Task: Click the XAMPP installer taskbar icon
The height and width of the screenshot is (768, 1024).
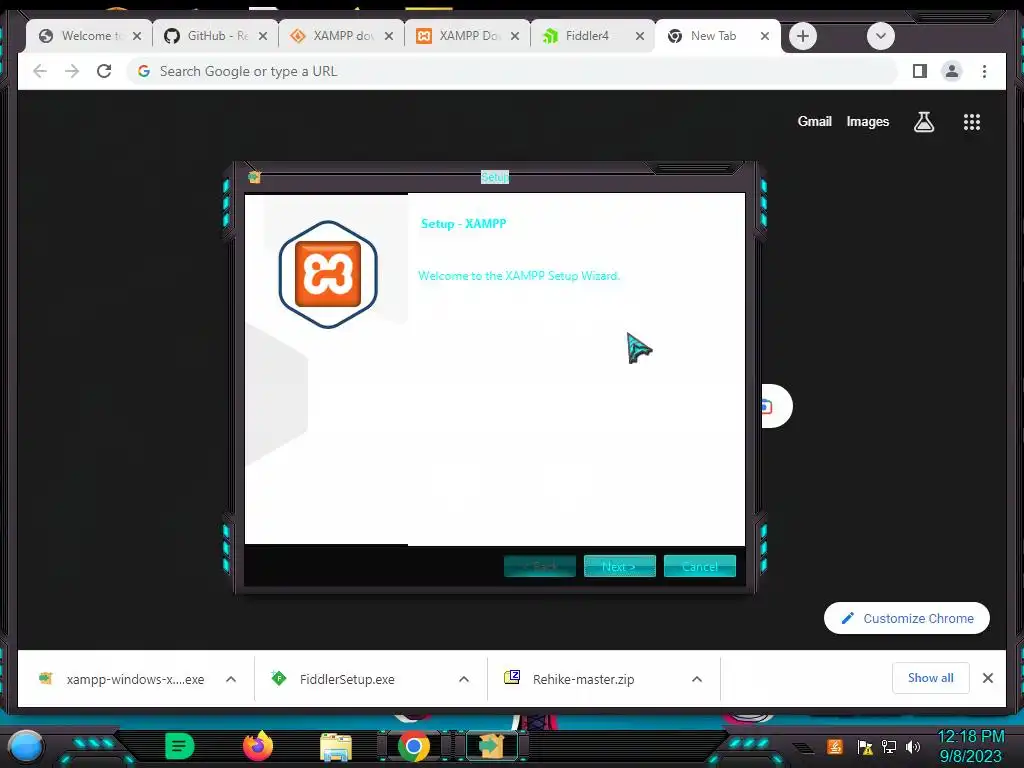Action: click(x=491, y=746)
